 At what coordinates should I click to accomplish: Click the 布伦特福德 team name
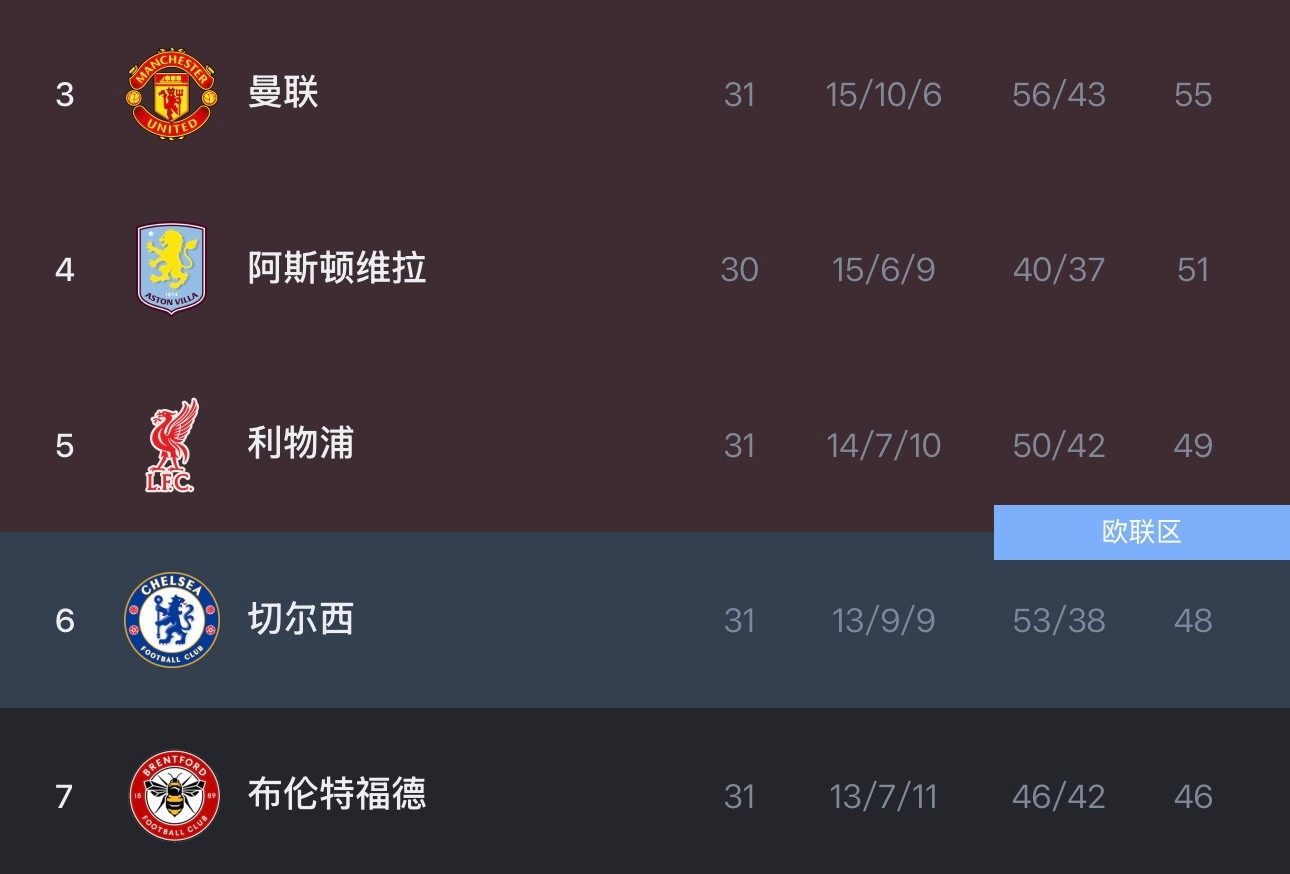click(x=337, y=796)
